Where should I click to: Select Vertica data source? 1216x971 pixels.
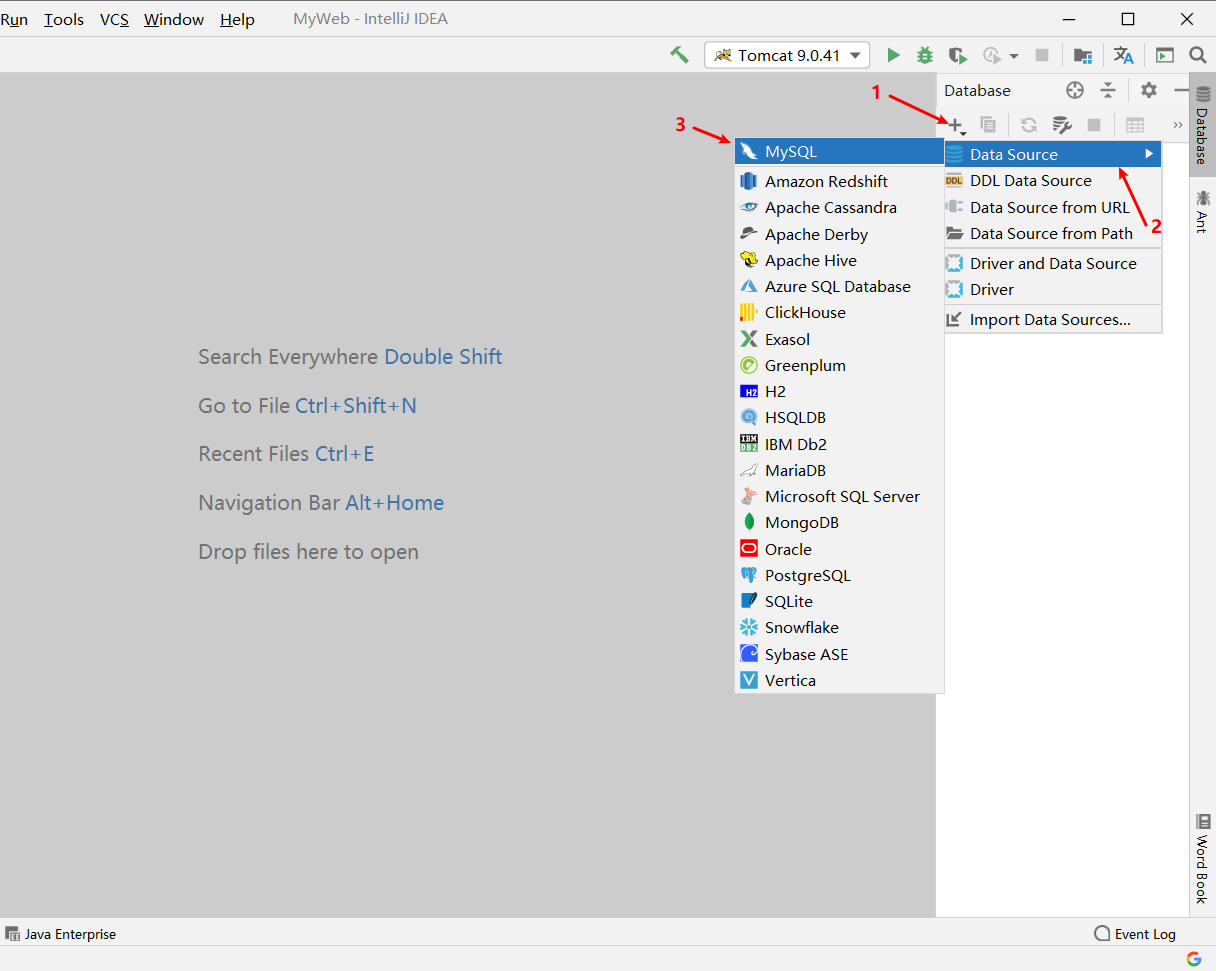tap(839, 681)
